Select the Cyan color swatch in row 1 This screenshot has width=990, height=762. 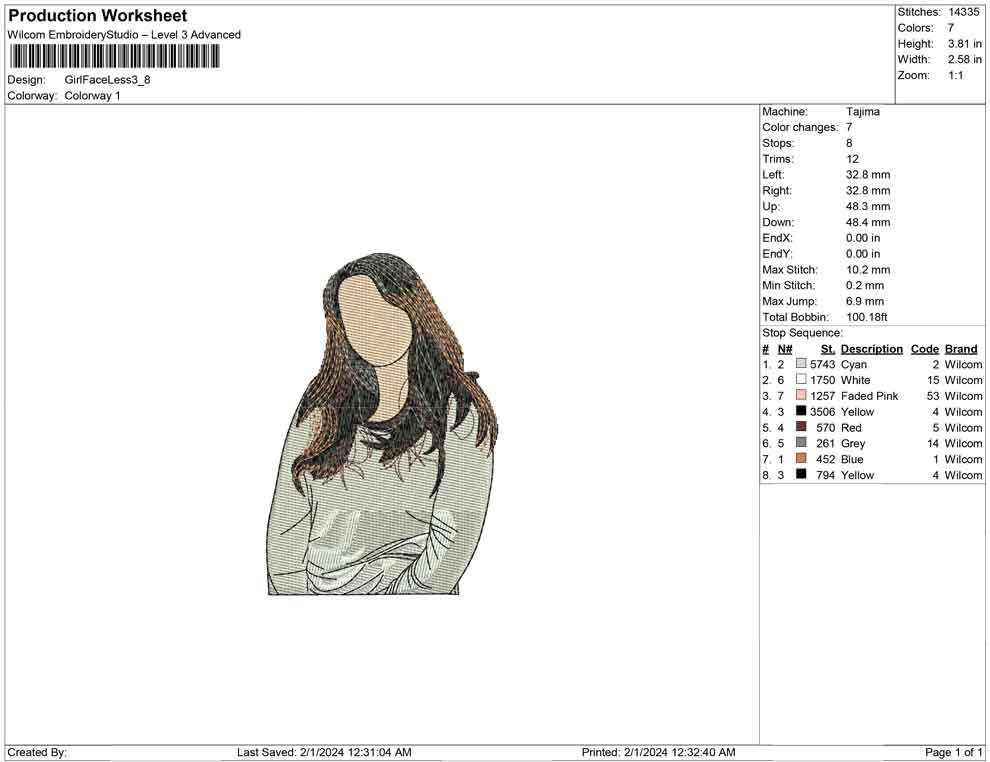[801, 365]
